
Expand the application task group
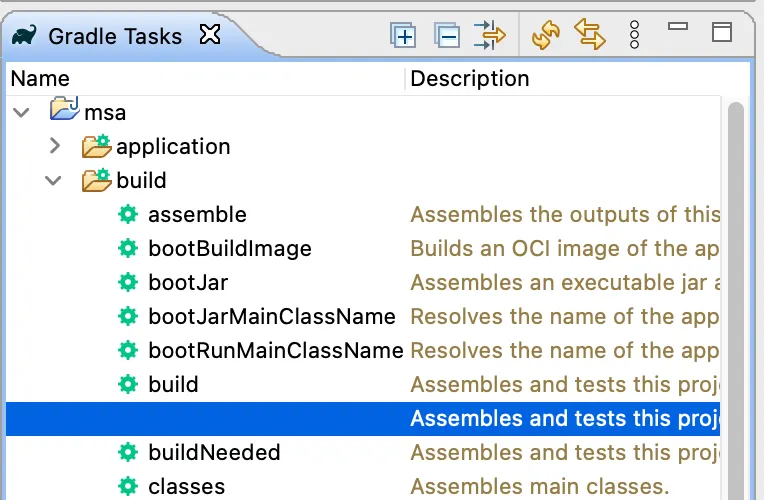click(x=55, y=146)
